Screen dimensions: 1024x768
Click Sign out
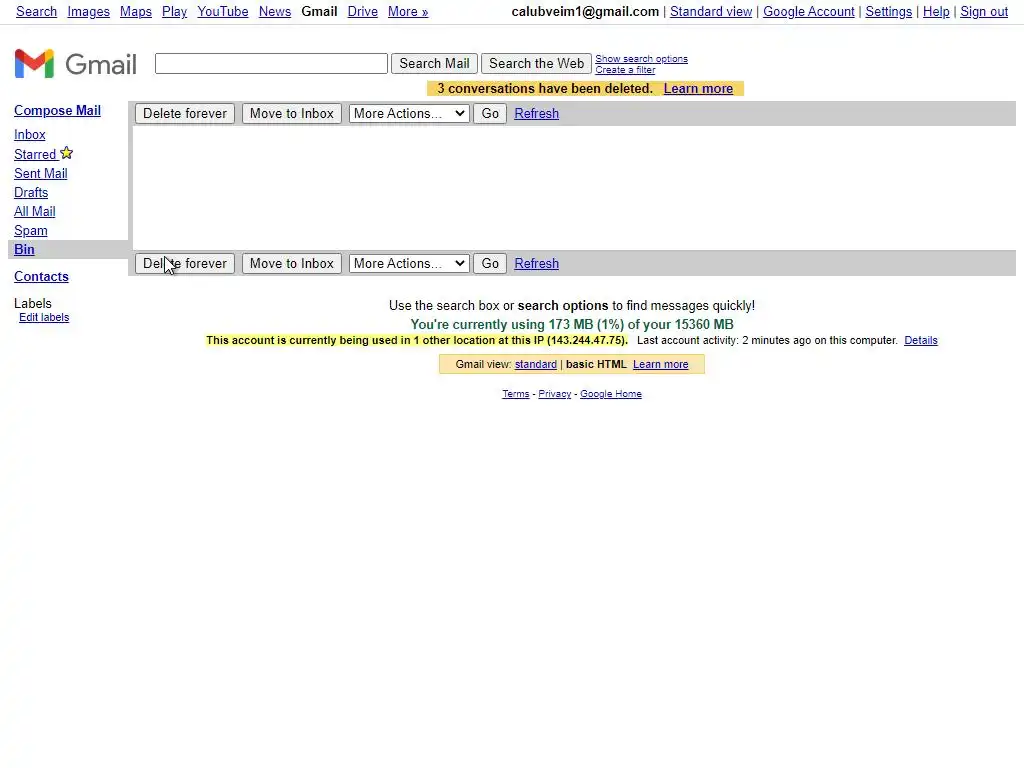coord(984,12)
